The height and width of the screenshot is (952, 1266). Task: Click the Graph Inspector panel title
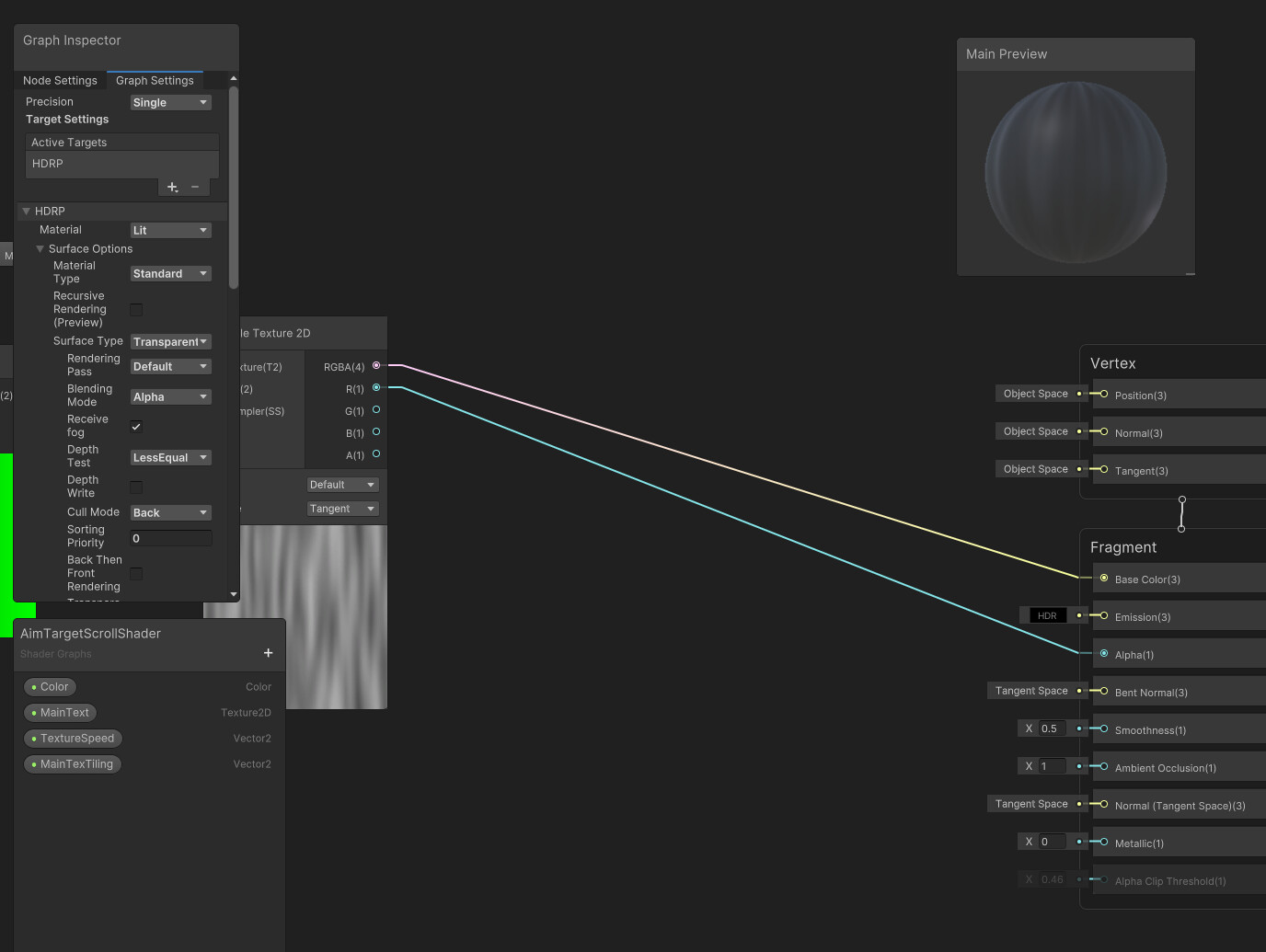[72, 40]
